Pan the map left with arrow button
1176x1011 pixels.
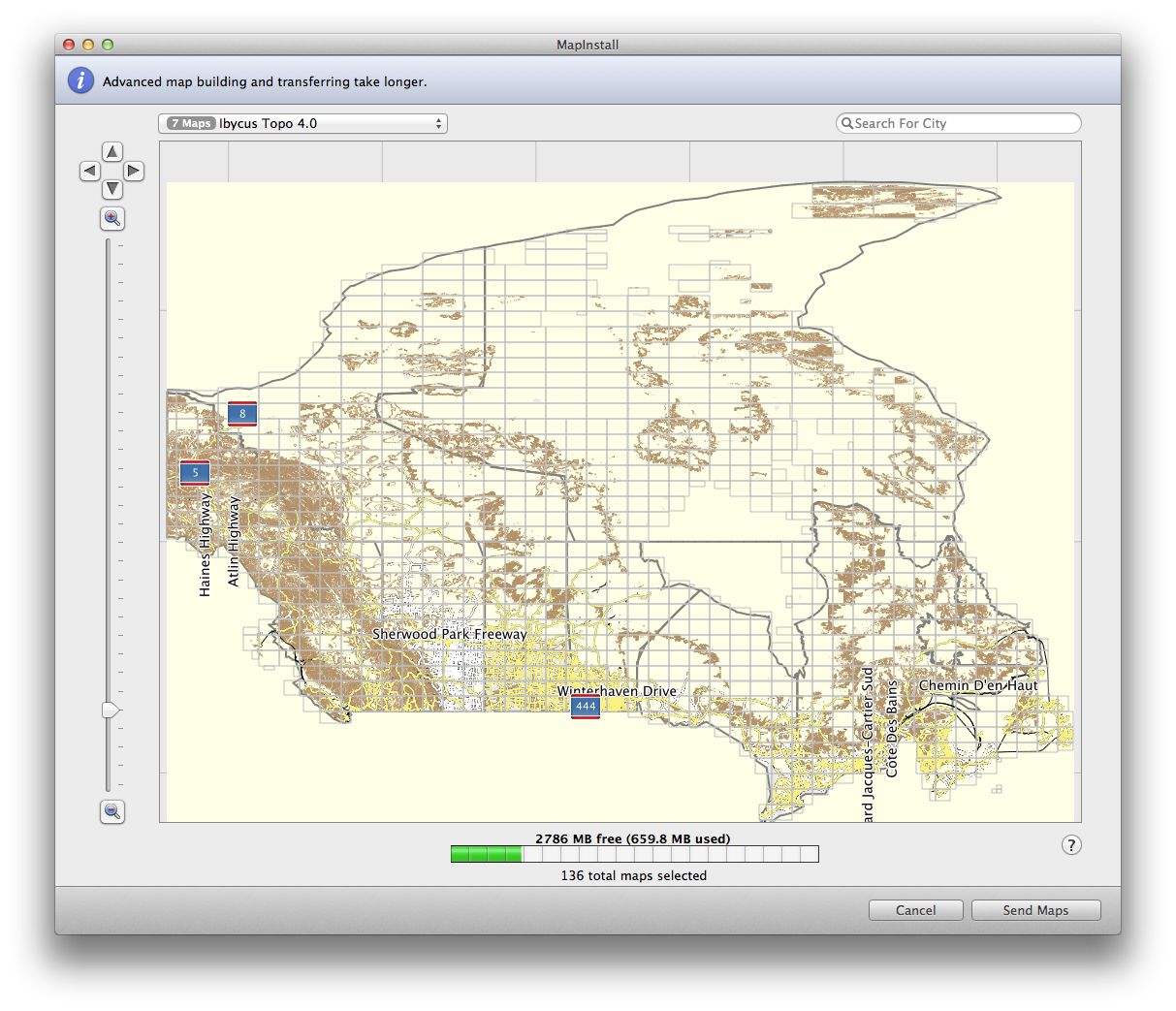[90, 172]
